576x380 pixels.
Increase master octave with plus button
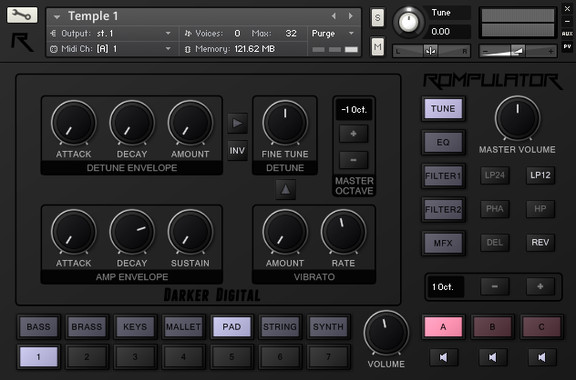[x=353, y=134]
